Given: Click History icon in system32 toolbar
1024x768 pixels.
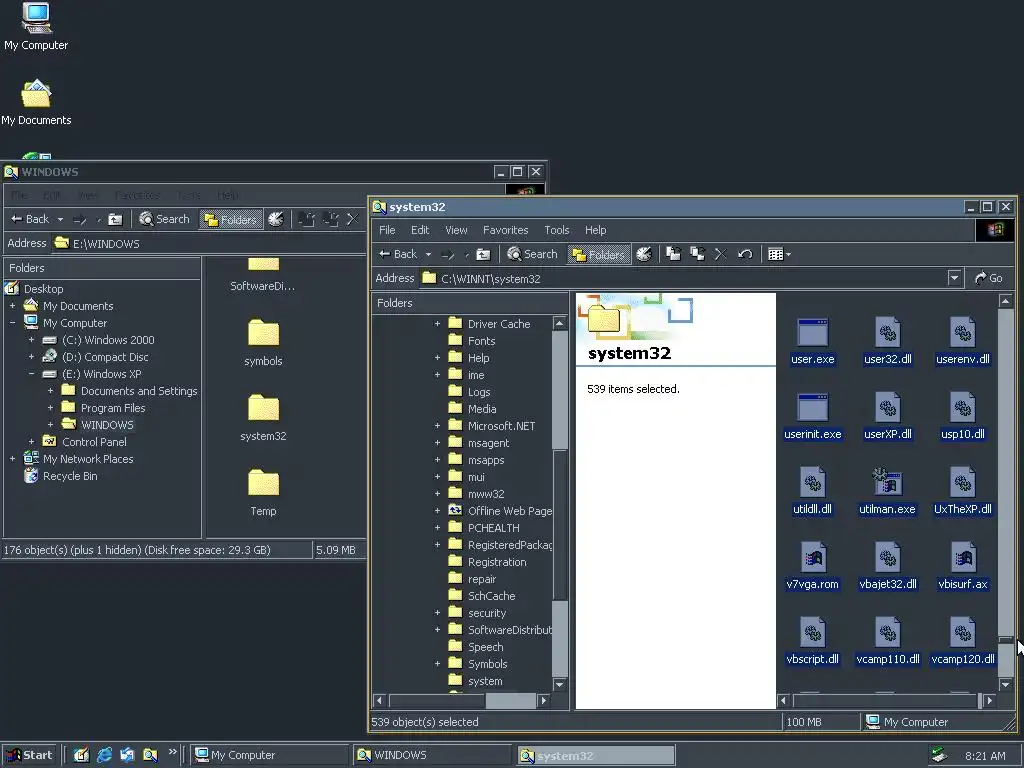Looking at the screenshot, I should [644, 254].
